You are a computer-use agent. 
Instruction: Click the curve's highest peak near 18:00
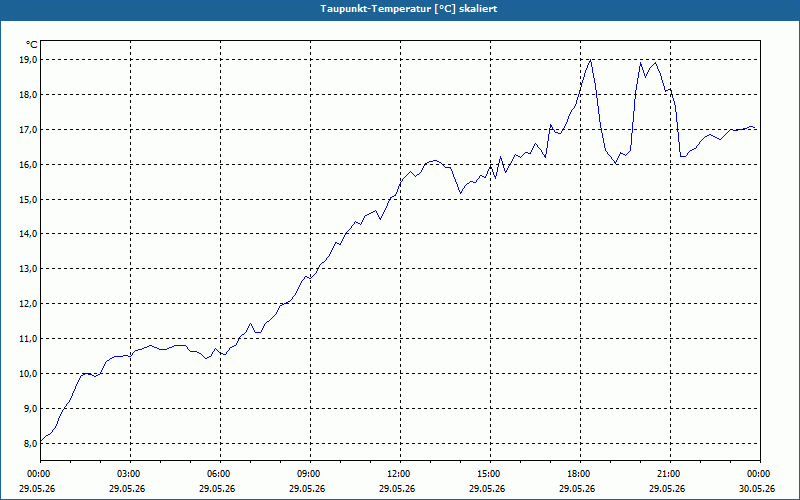pyautogui.click(x=590, y=60)
